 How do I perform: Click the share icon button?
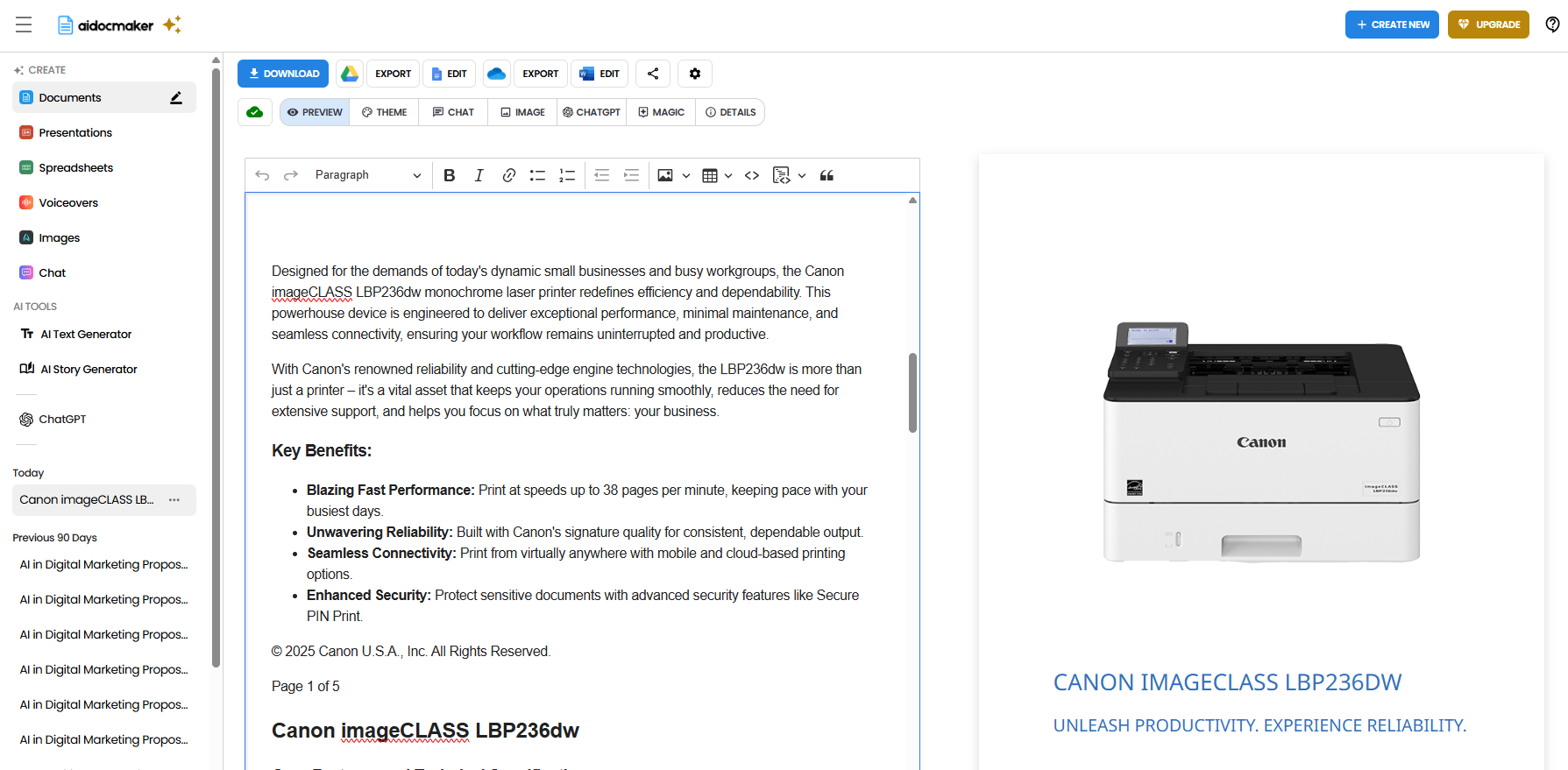[653, 74]
